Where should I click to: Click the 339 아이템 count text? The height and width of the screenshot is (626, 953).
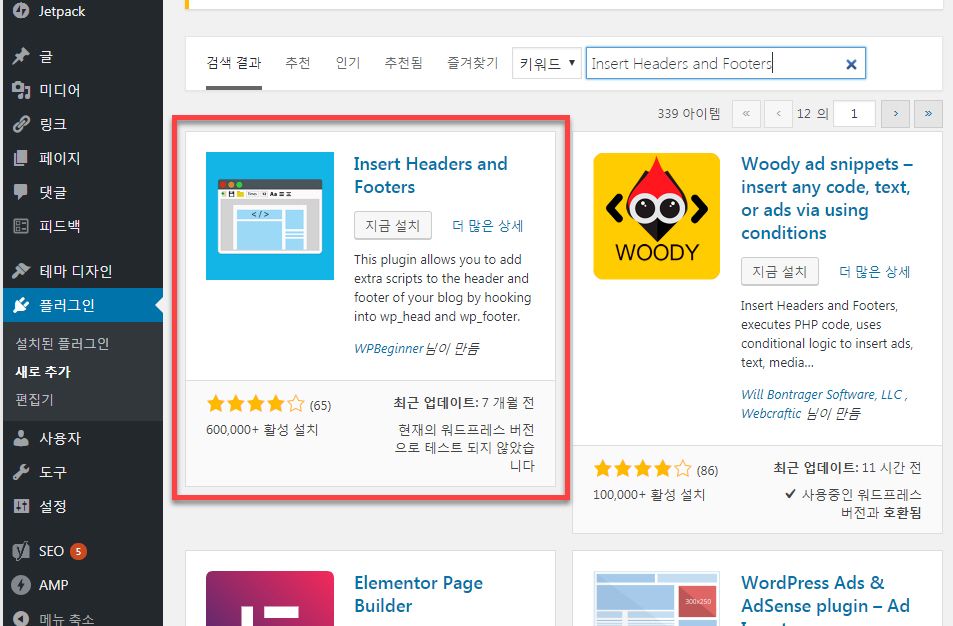(689, 114)
